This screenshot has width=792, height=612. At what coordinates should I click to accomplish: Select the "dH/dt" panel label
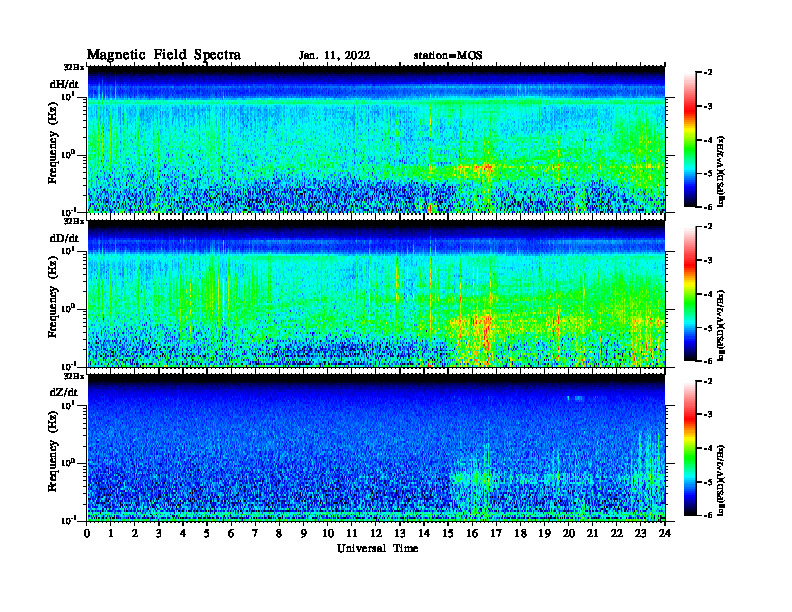[64, 84]
